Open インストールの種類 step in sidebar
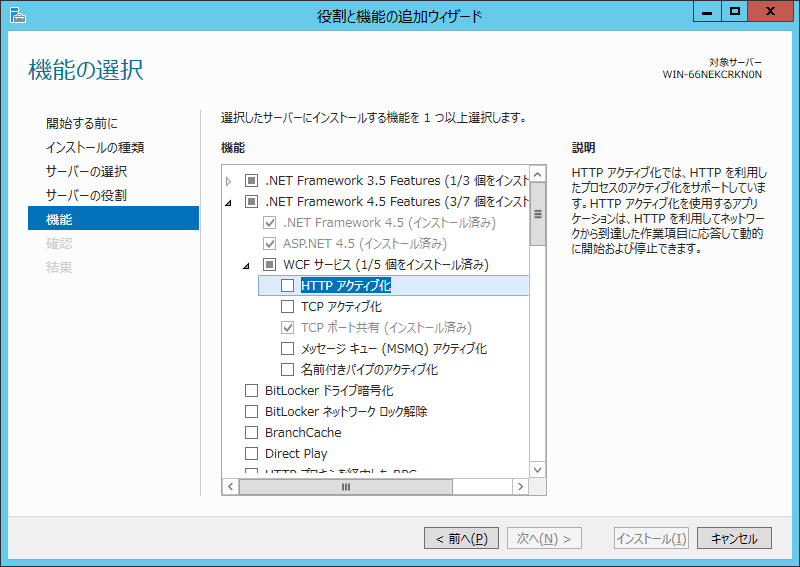This screenshot has width=800, height=567. click(95, 147)
